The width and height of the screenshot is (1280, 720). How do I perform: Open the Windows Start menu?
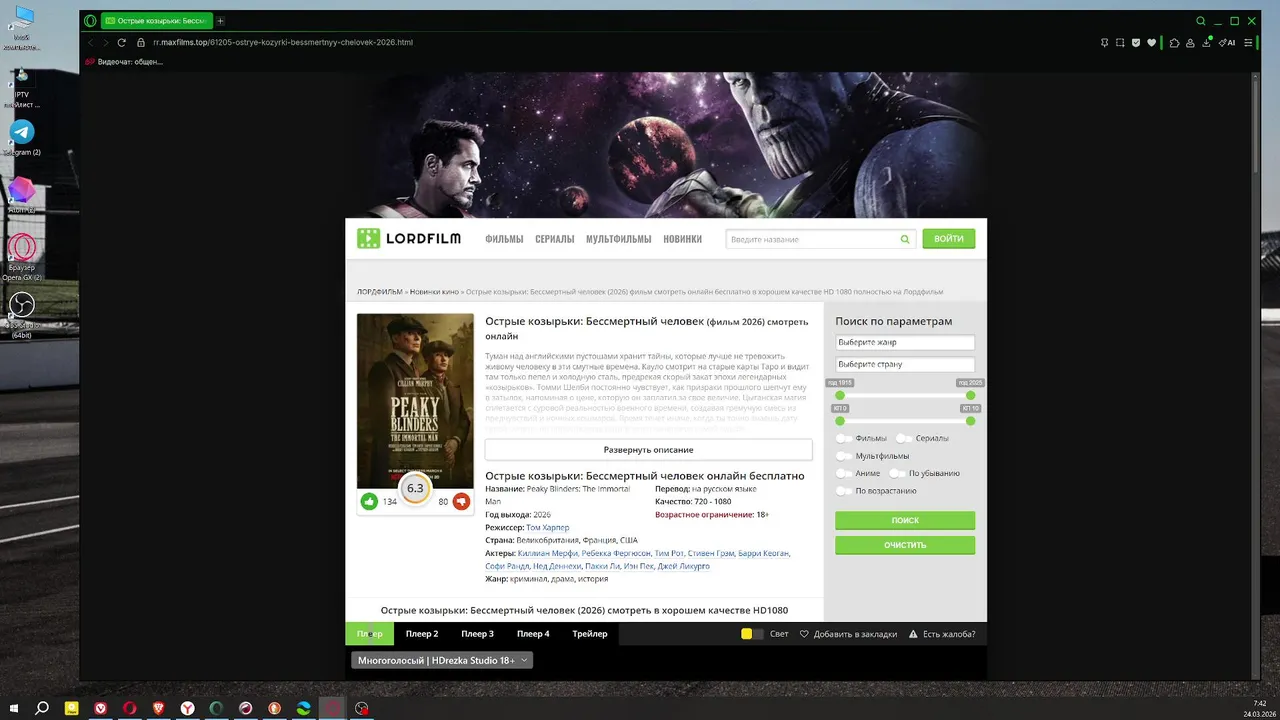[14, 708]
